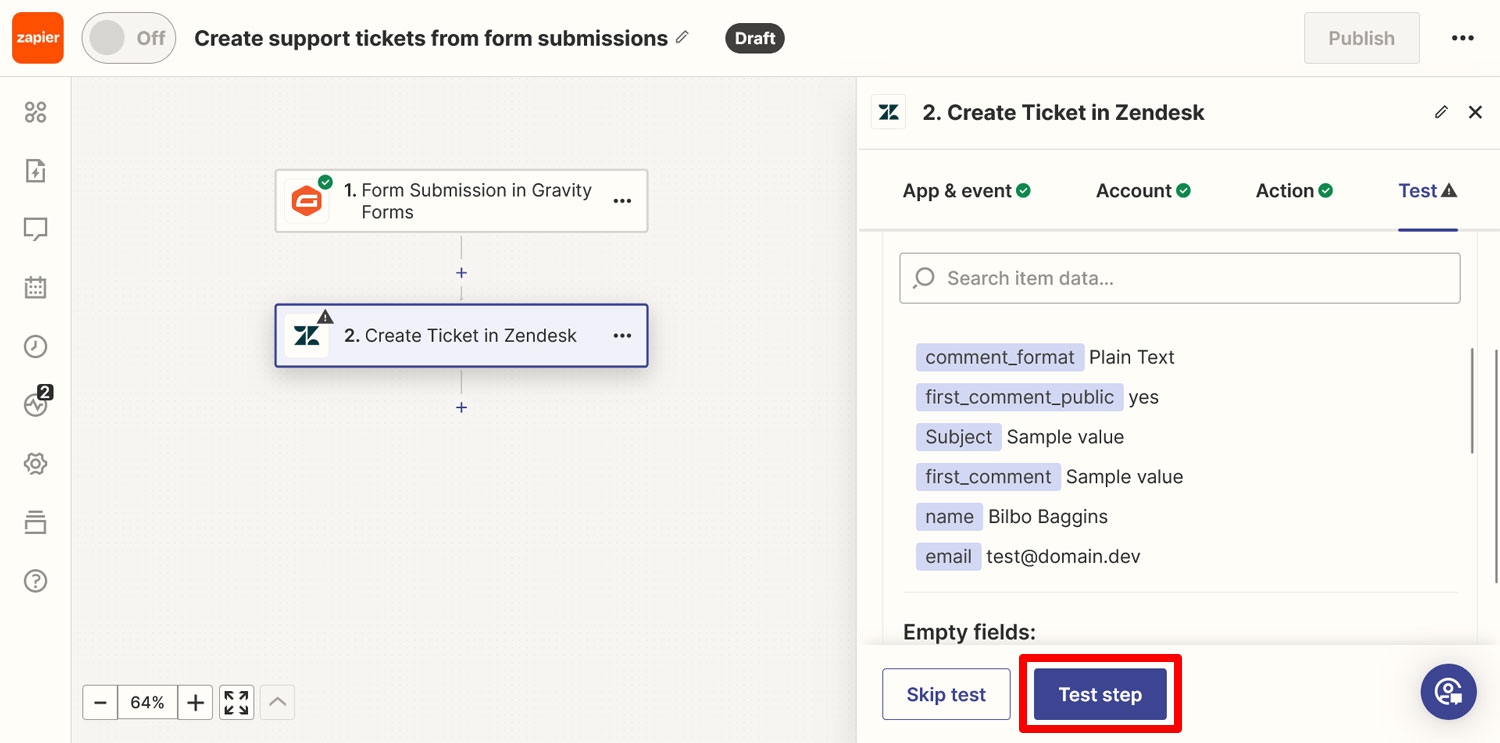
Task: Click the Publish button
Action: click(1361, 38)
